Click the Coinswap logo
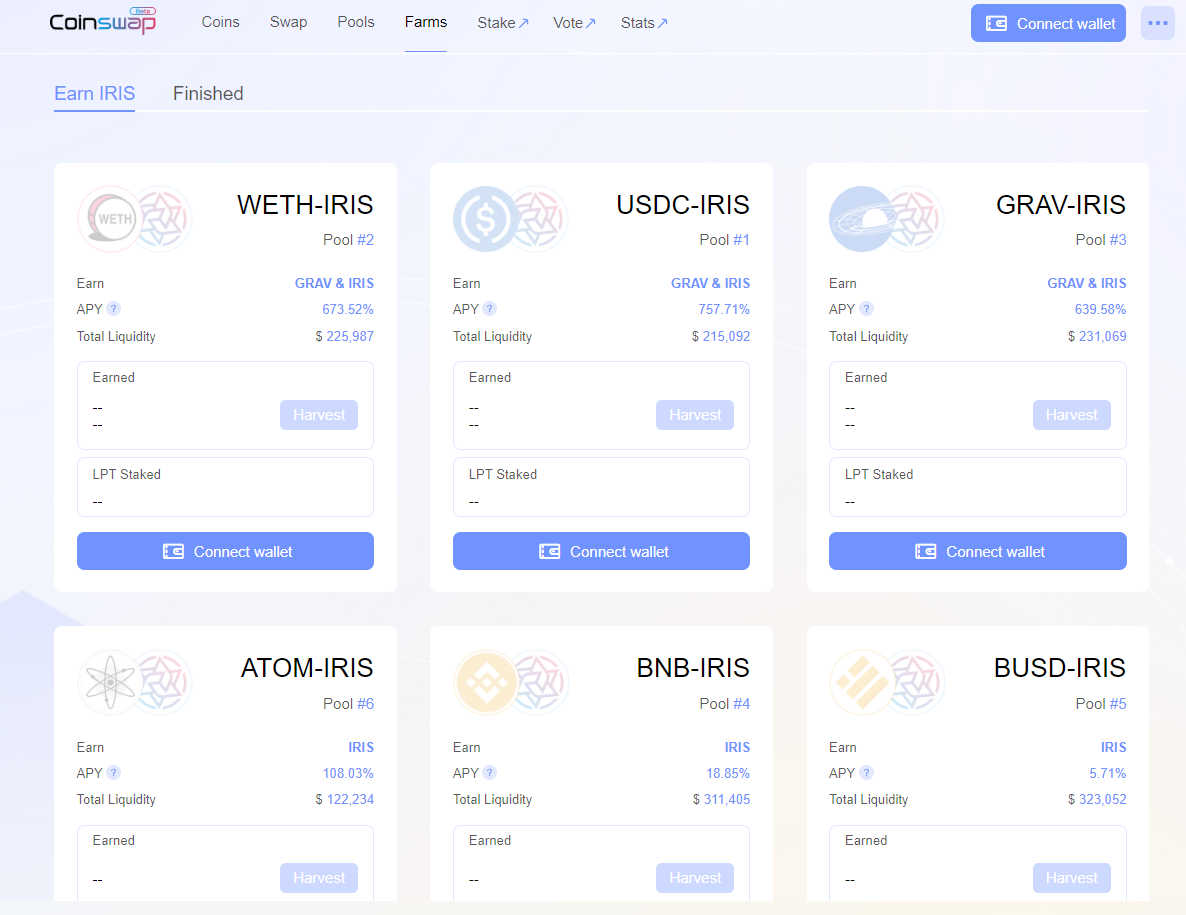Image resolution: width=1186 pixels, height=915 pixels. [x=103, y=21]
